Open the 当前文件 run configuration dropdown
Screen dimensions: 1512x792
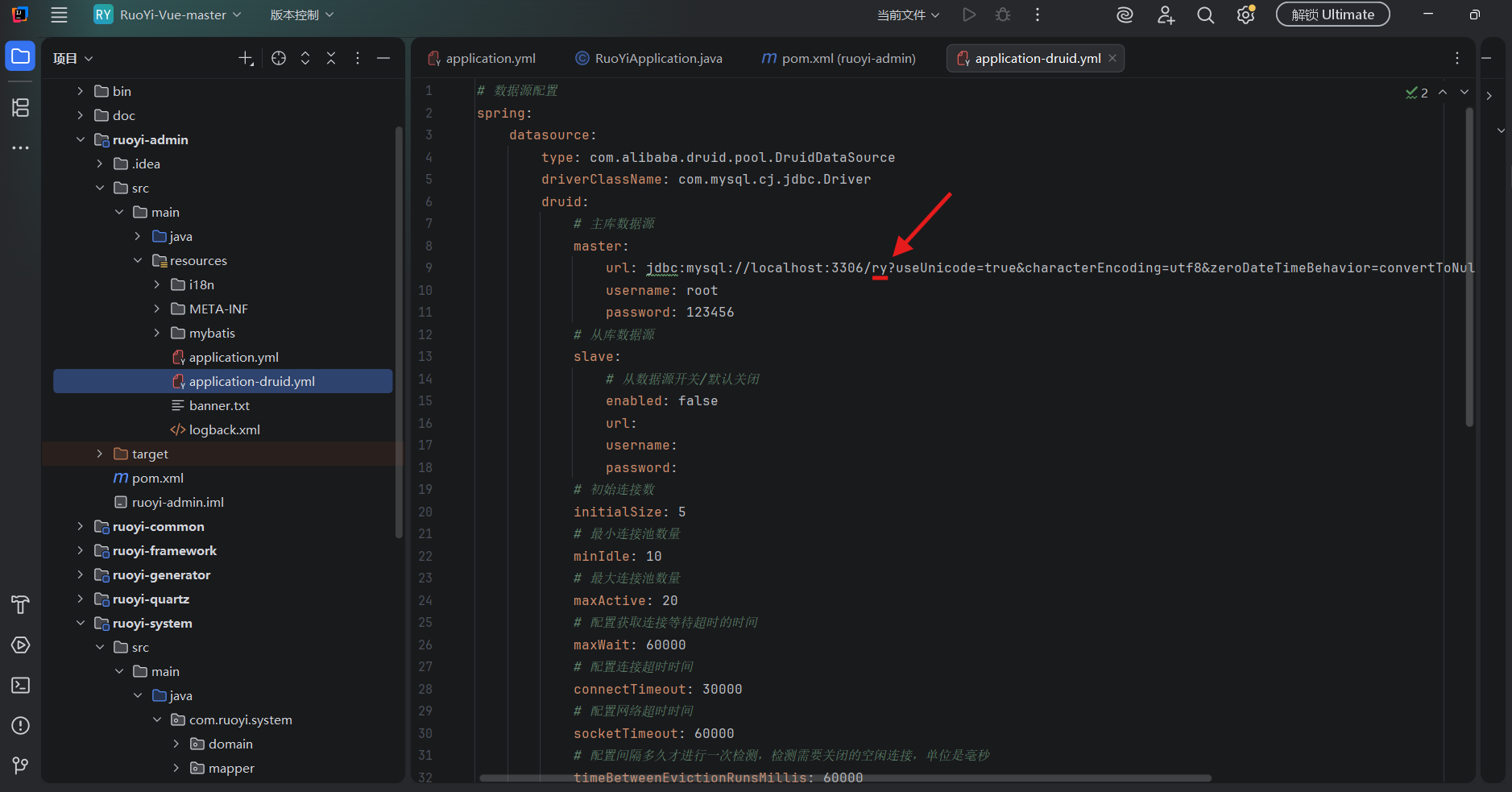[908, 15]
